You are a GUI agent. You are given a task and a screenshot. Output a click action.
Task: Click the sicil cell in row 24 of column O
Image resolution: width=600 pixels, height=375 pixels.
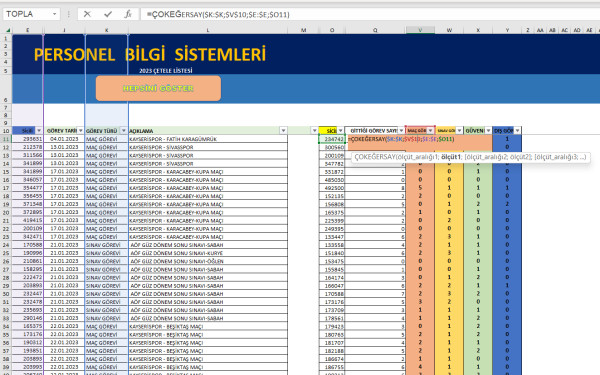click(x=332, y=245)
